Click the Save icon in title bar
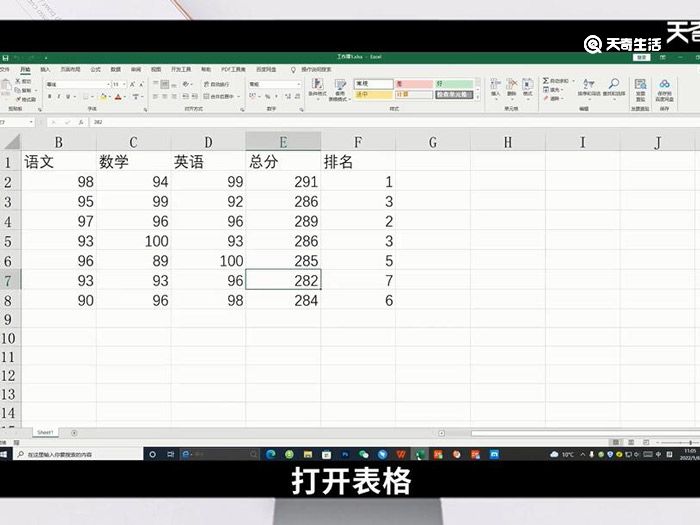The image size is (700, 525). [x=5, y=58]
